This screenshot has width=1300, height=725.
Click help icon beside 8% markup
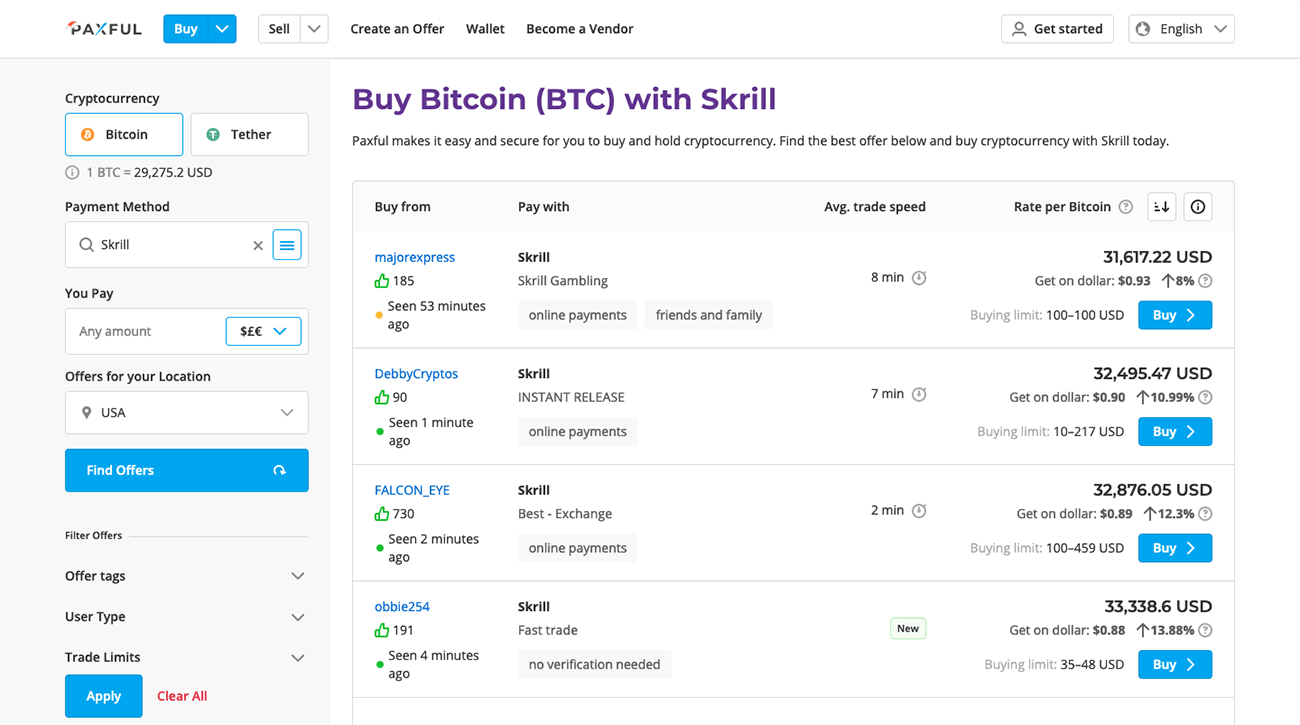1205,281
